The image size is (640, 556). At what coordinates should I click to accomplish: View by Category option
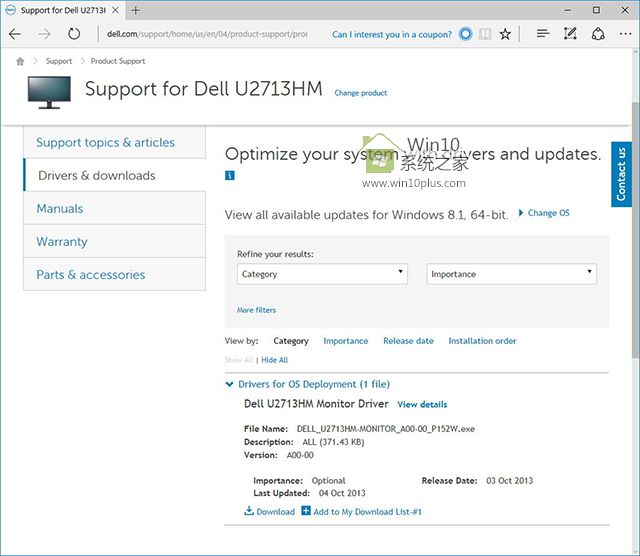(x=291, y=341)
